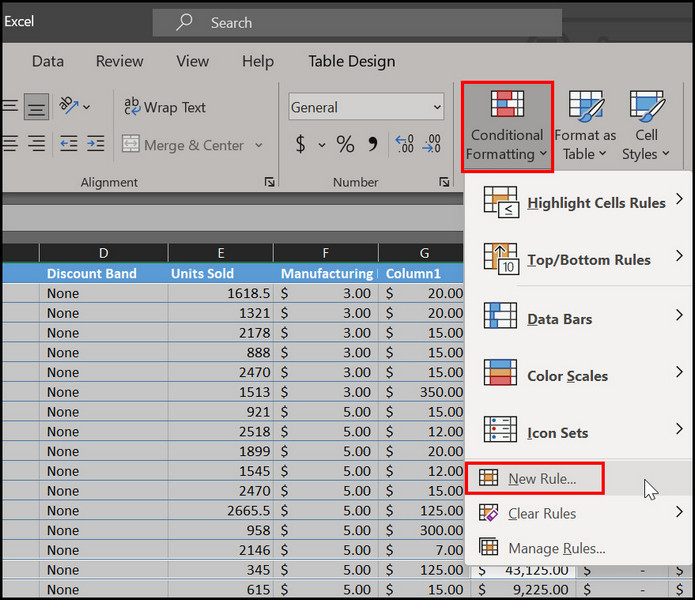Click the Color Scales icon
695x600 pixels.
[500, 373]
